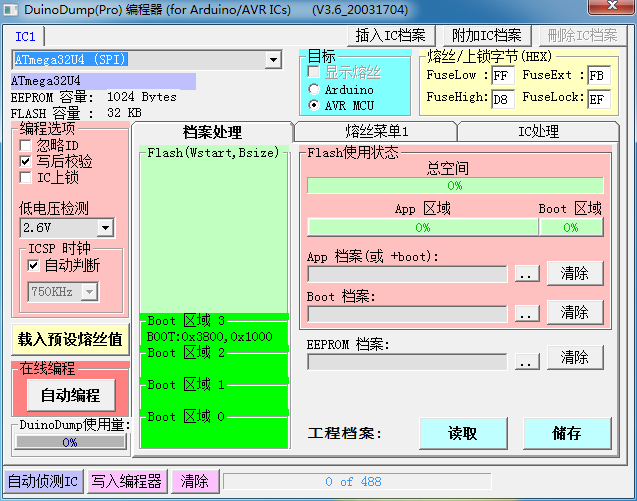Clear the App 档案 with 清除

pyautogui.click(x=575, y=273)
